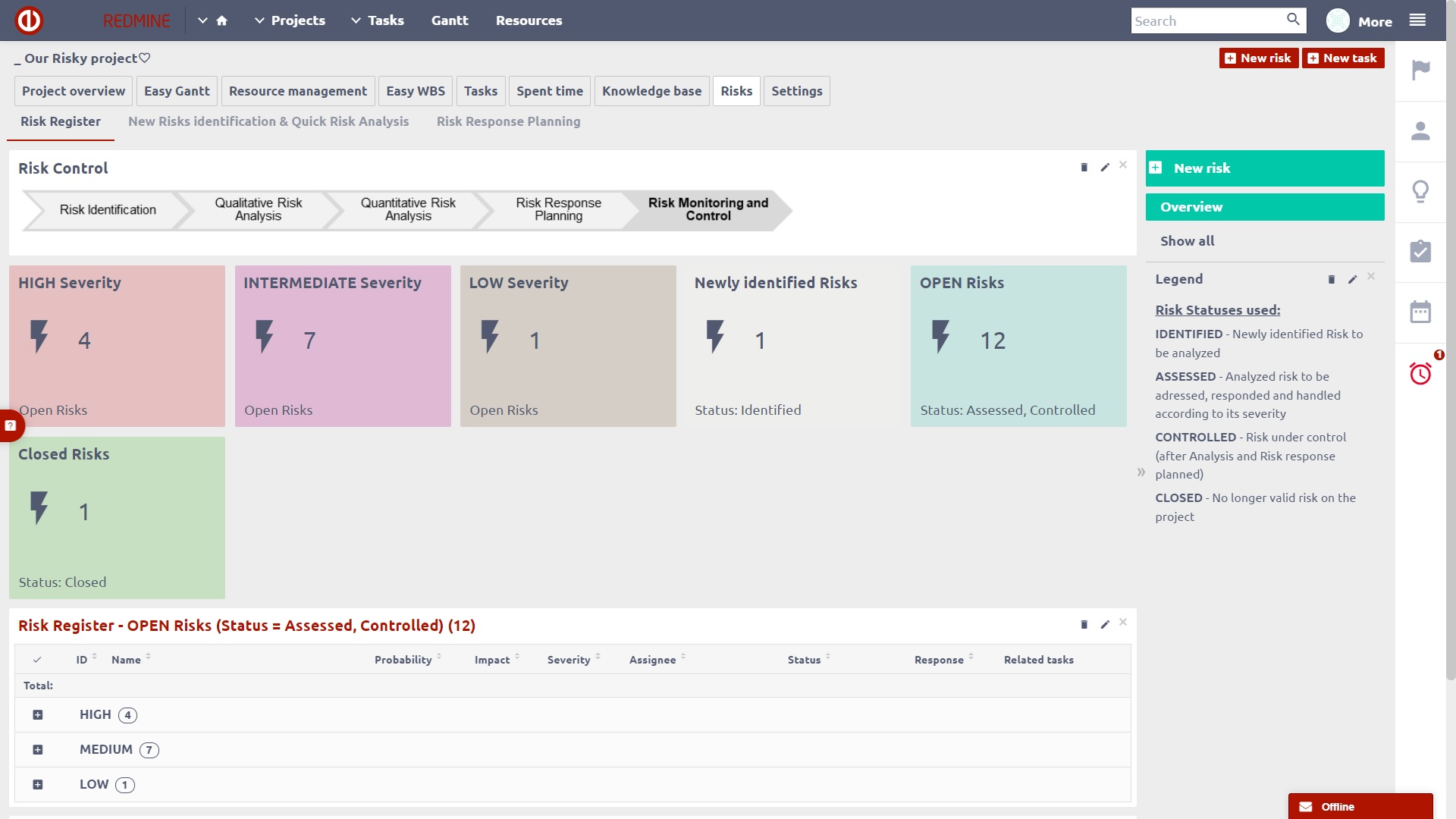Open Gantt from top navigation

tap(450, 20)
